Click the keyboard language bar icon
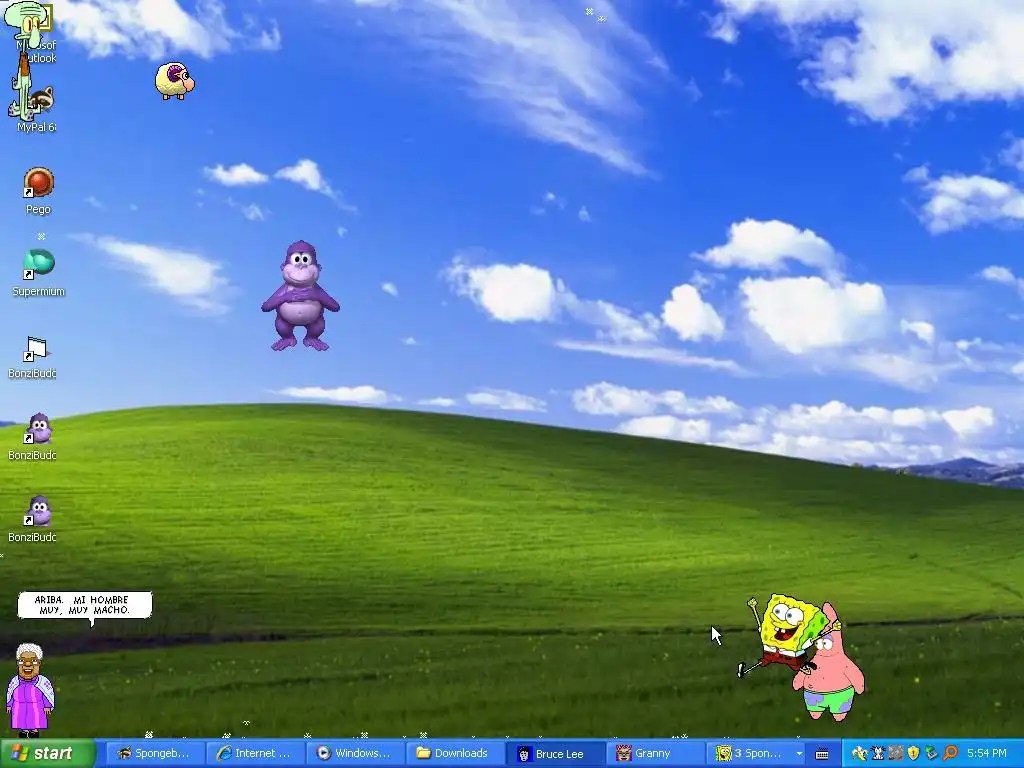 [x=822, y=754]
